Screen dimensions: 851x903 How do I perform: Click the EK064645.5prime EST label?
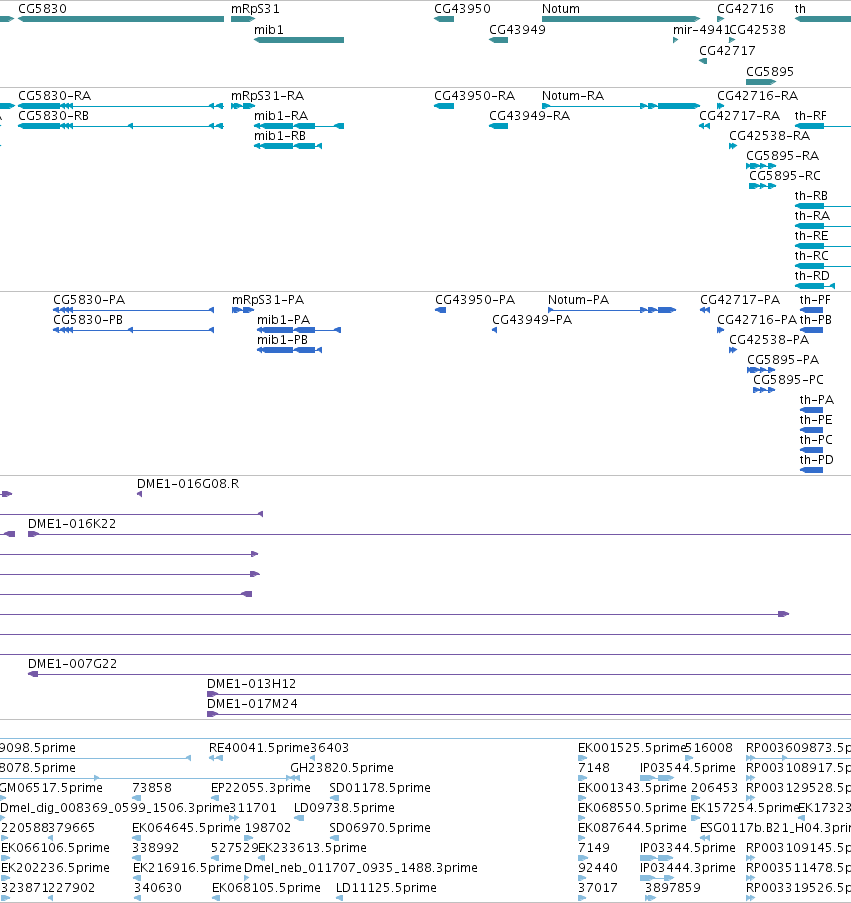point(187,828)
